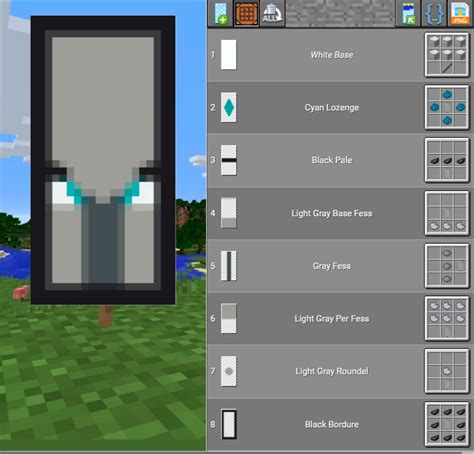The width and height of the screenshot is (474, 454).
Task: Click the banner preview on the left
Action: pos(103,160)
